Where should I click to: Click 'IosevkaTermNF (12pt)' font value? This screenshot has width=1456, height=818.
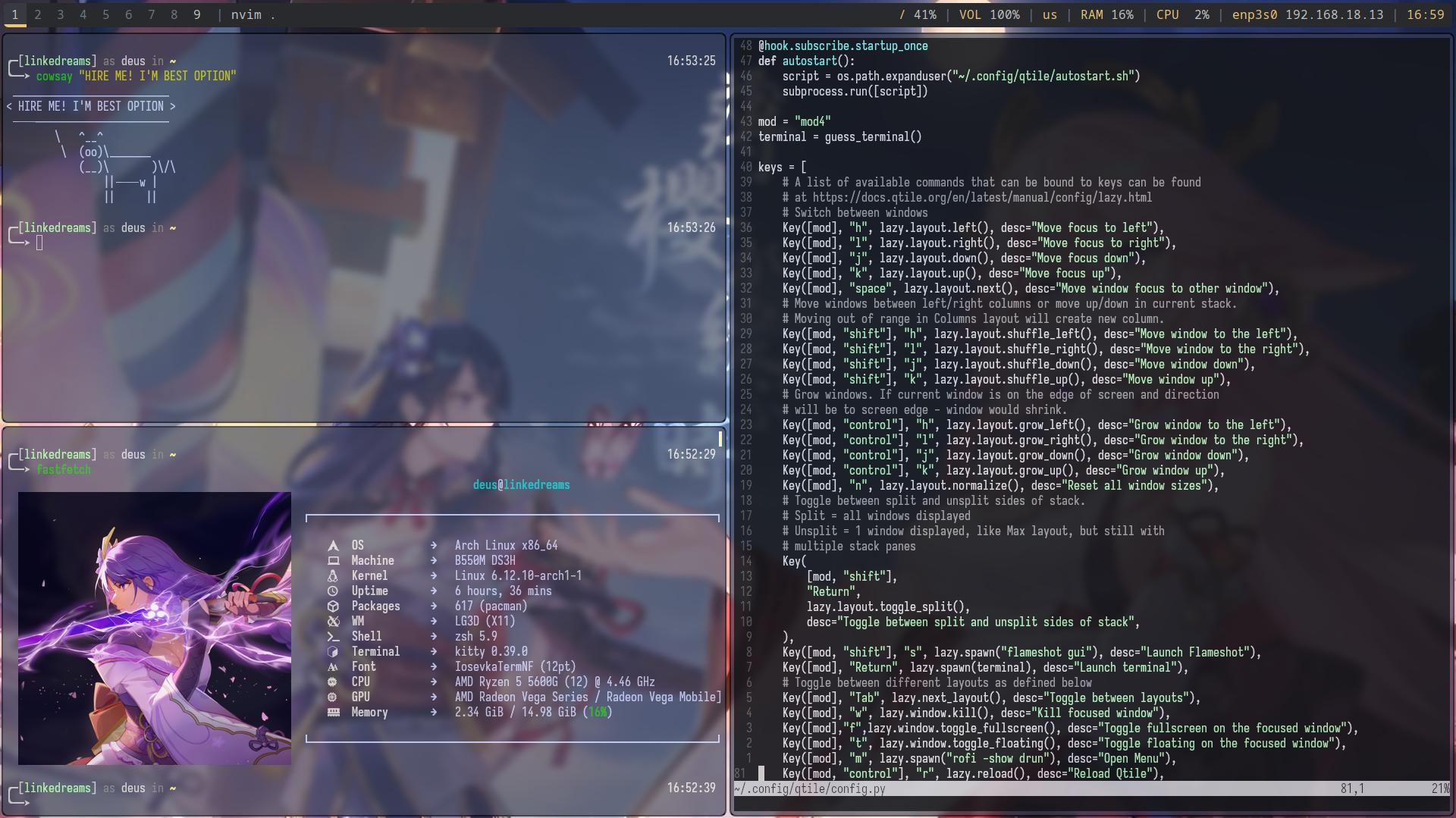(515, 666)
